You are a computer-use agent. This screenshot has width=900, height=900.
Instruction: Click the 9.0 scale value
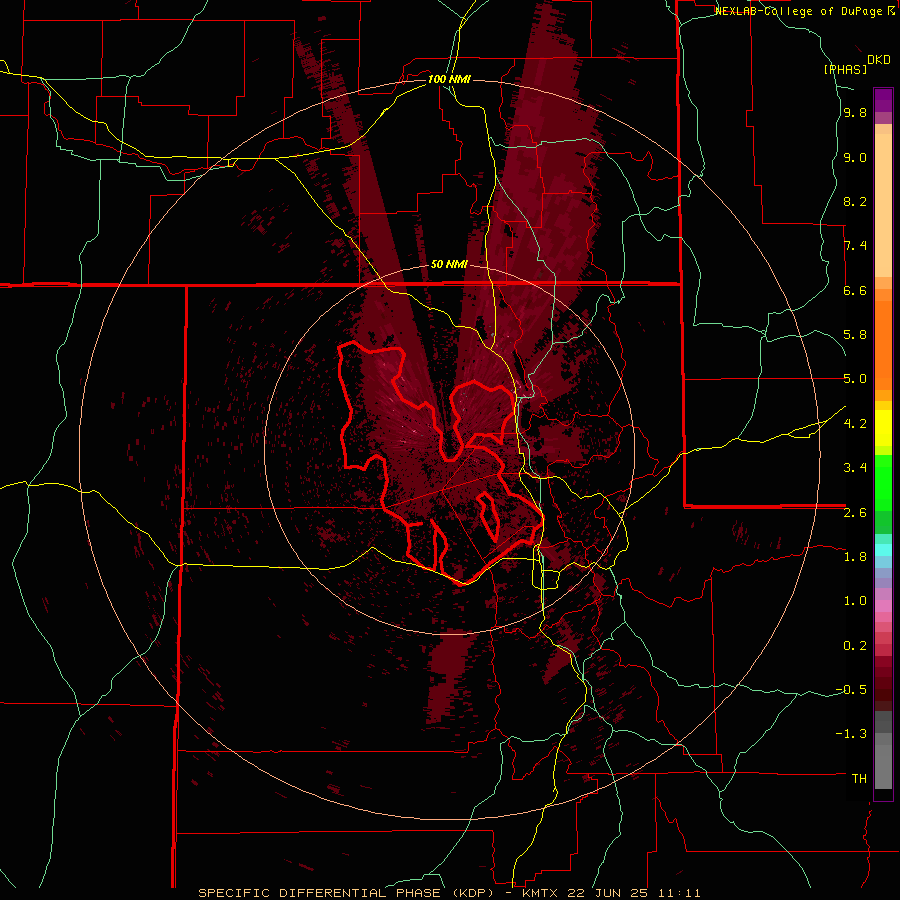point(855,158)
